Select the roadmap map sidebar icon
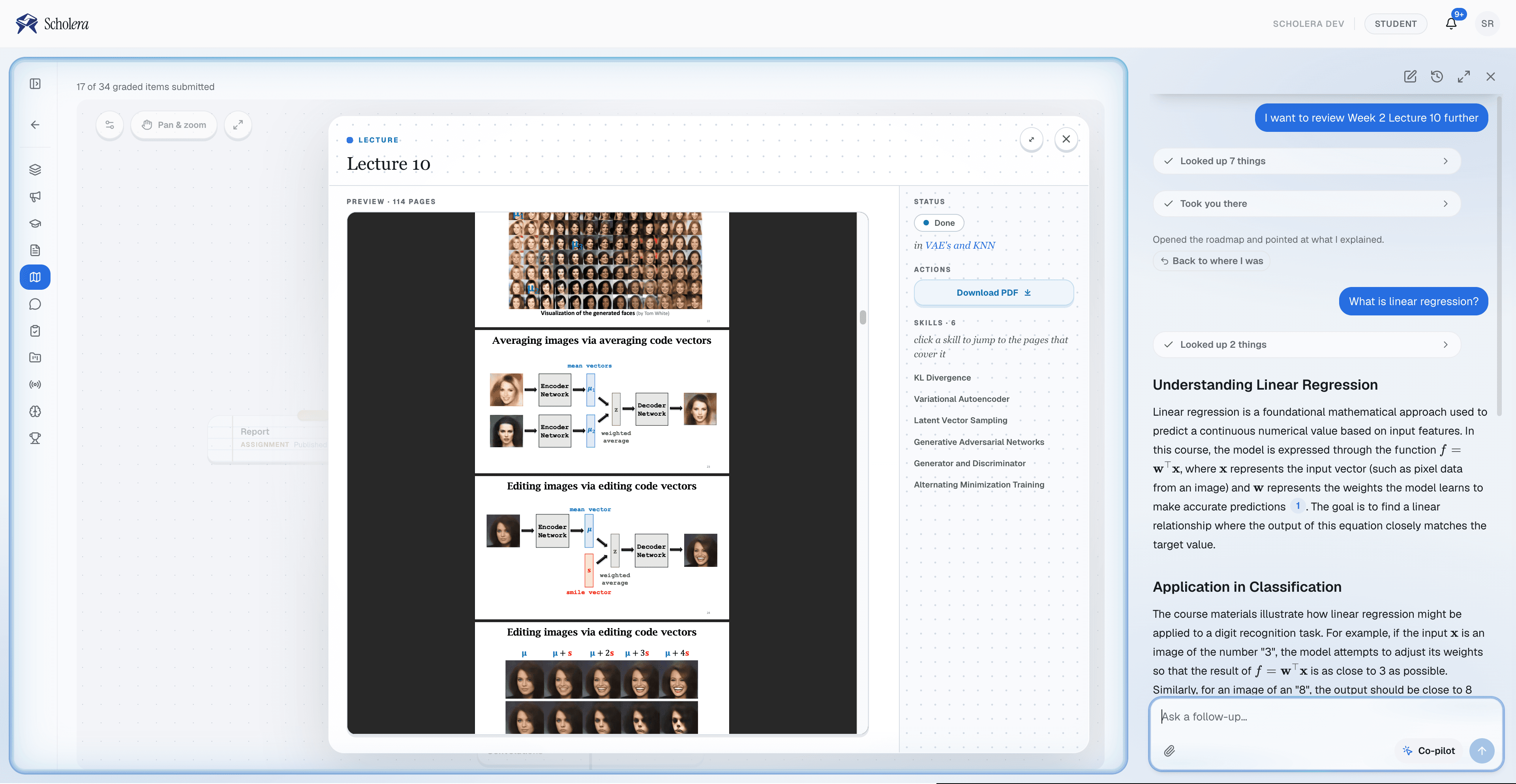Viewport: 1516px width, 784px height. 35,277
